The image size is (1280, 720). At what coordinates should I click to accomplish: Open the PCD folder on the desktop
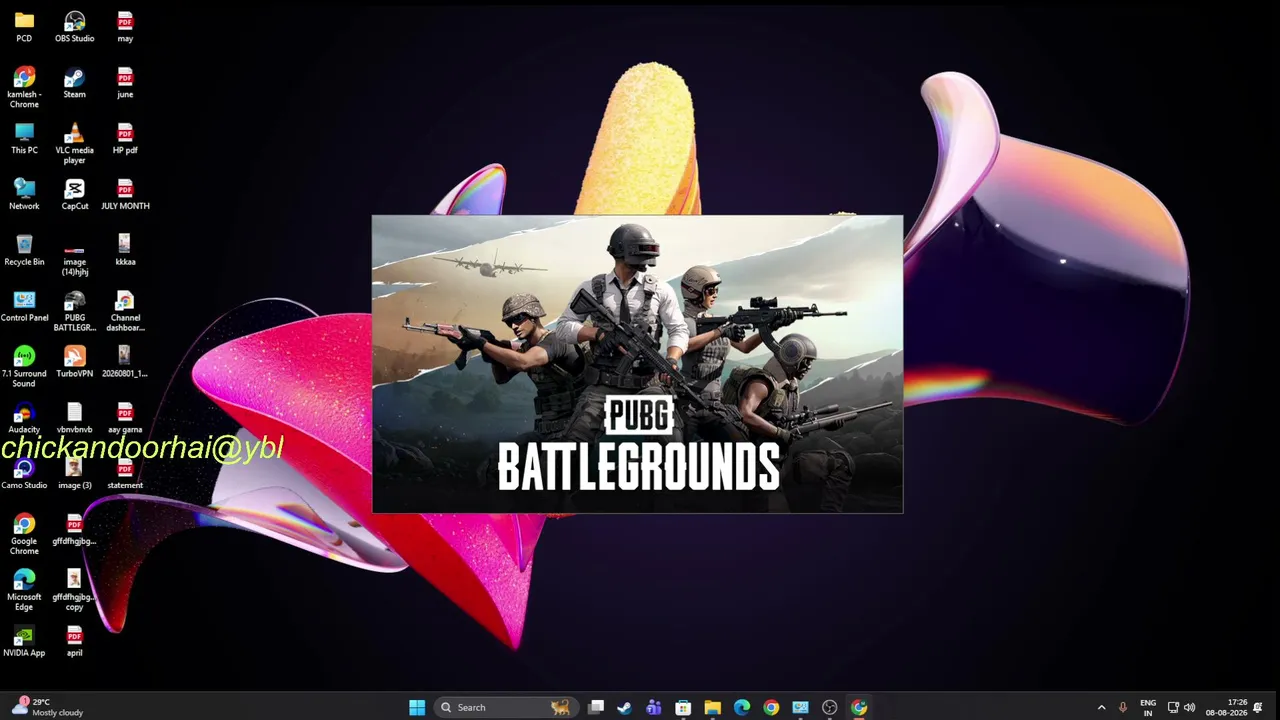point(24,27)
